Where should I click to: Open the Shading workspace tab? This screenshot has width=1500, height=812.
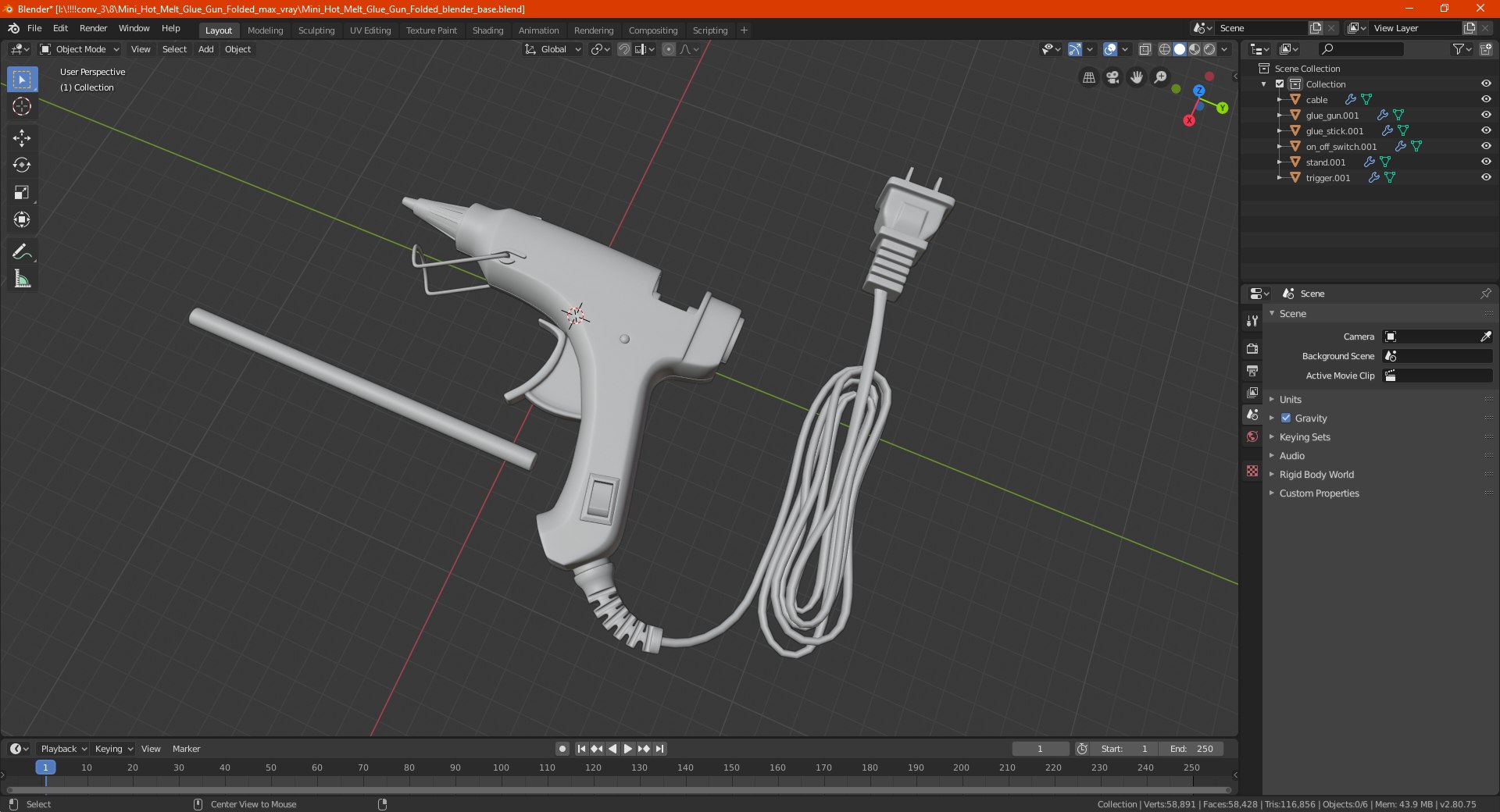tap(487, 30)
